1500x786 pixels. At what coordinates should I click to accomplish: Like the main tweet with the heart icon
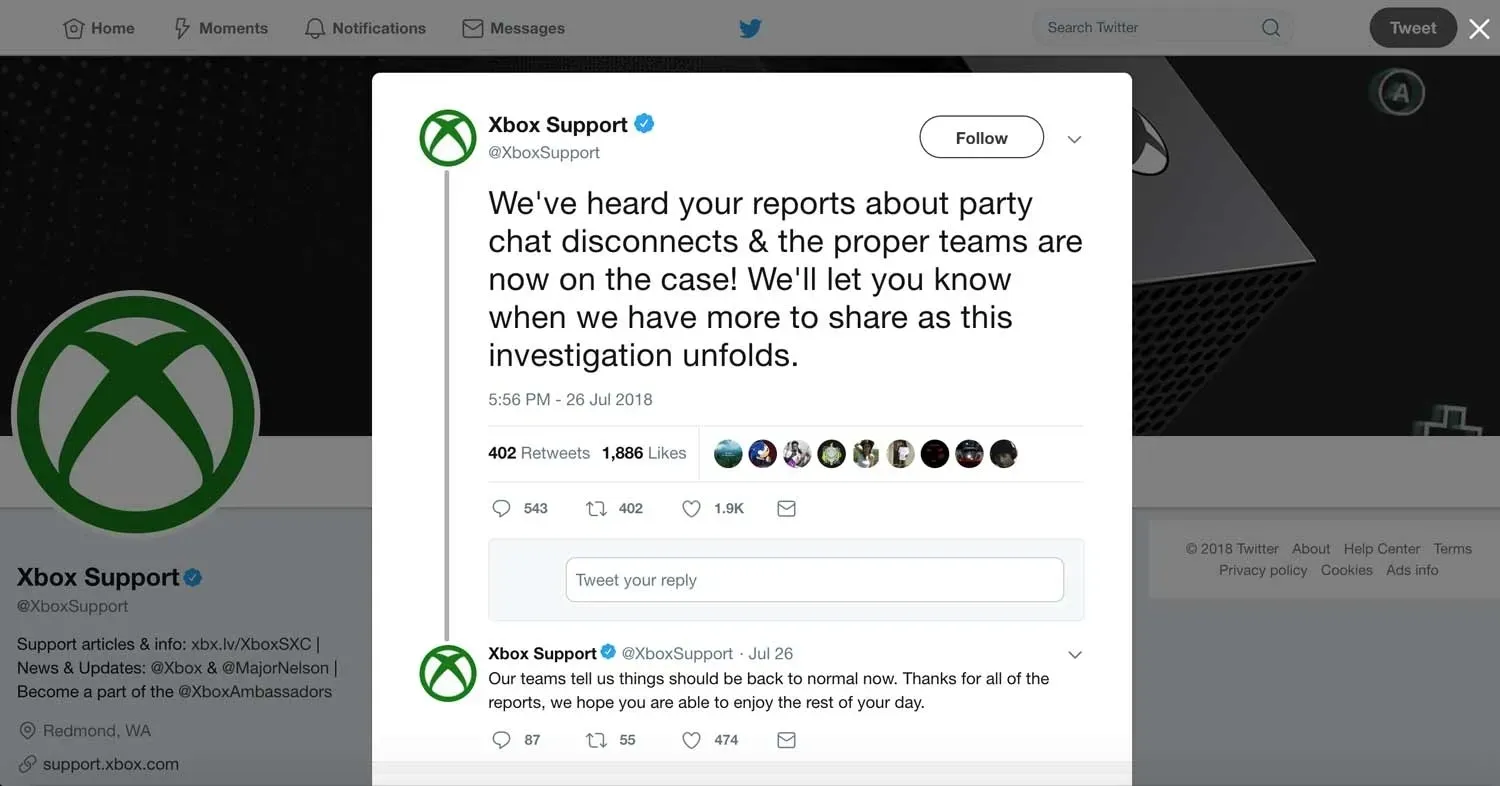(x=691, y=508)
